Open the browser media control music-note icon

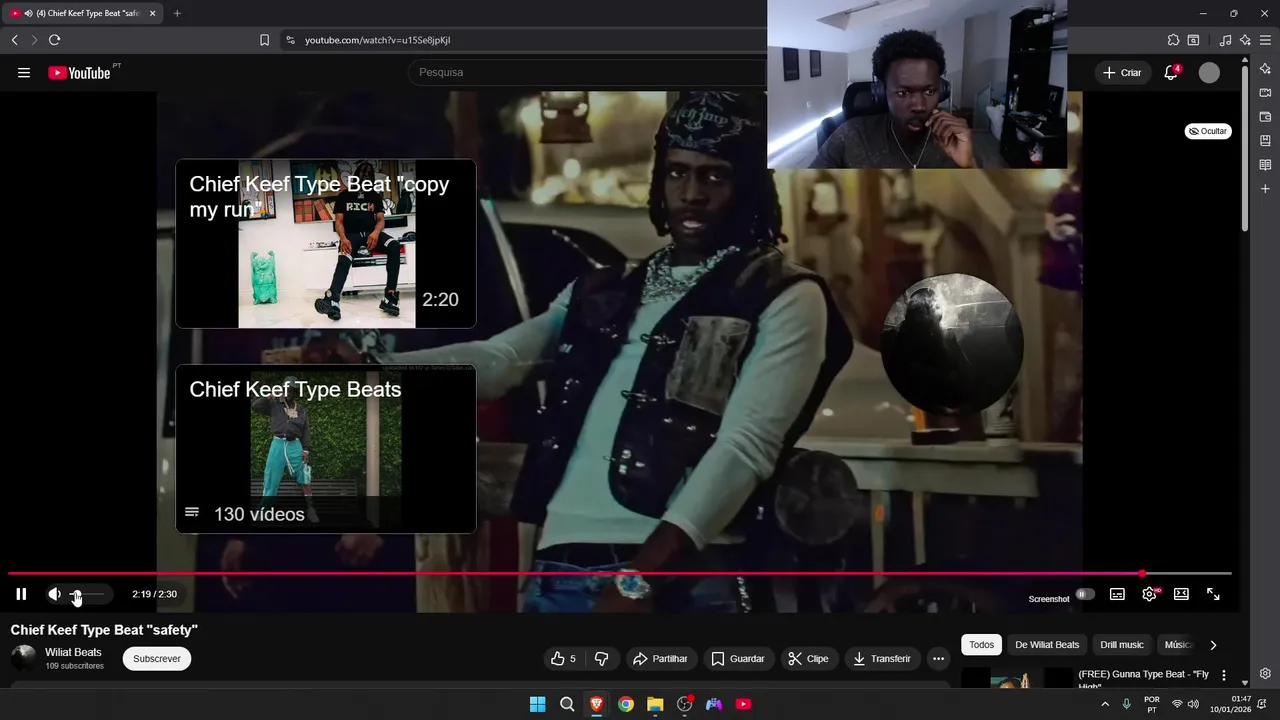[x=1226, y=40]
